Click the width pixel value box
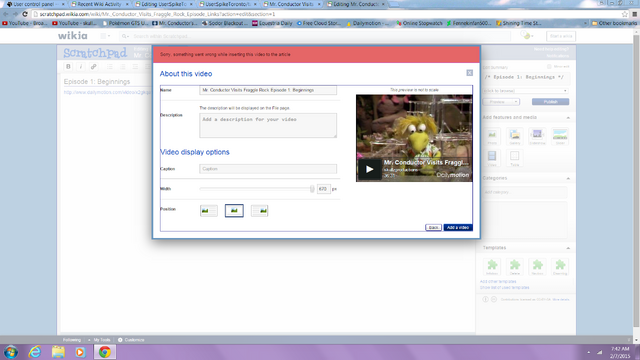Screen dimensions: 640x360 click(x=323, y=189)
